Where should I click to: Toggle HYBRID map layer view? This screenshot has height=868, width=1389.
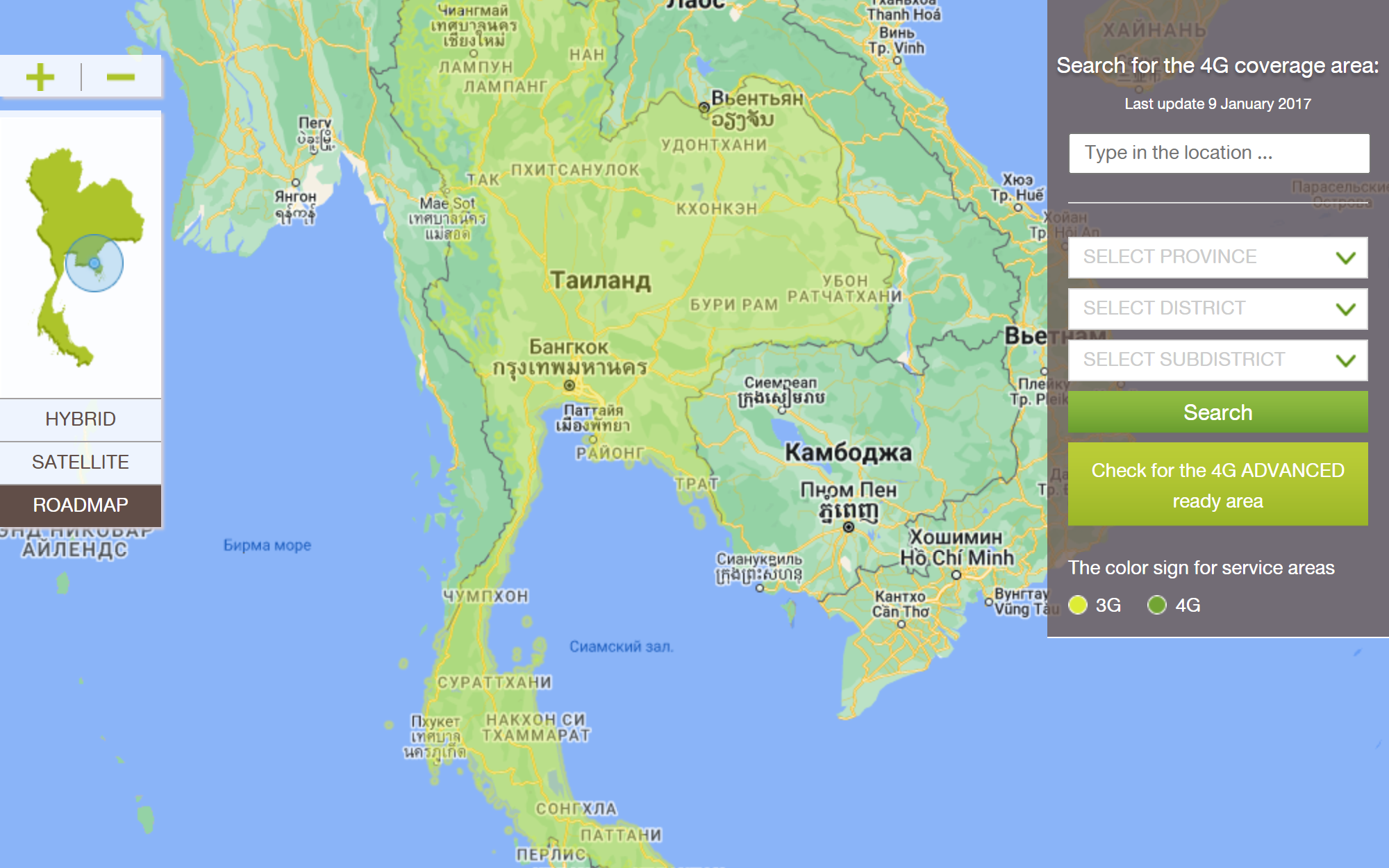tap(79, 419)
